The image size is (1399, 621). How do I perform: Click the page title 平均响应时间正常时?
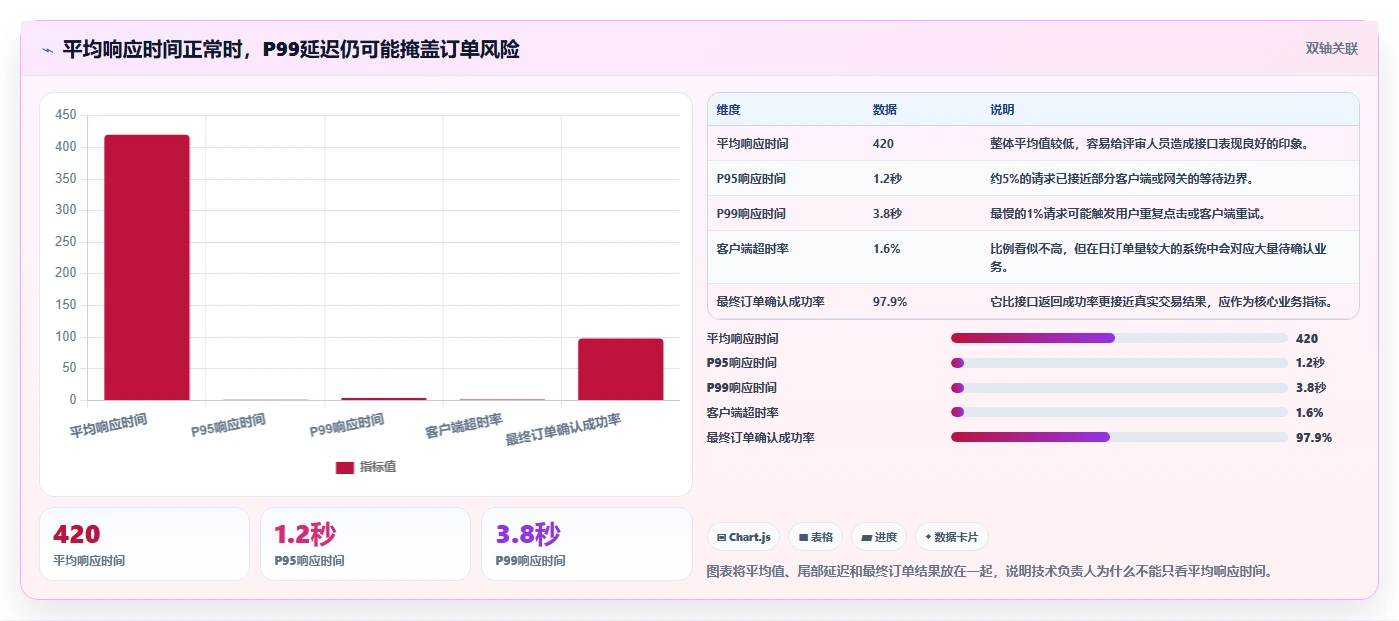(x=291, y=49)
